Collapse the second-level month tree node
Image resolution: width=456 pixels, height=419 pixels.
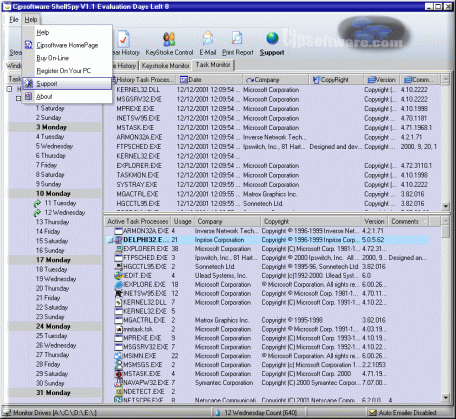[19, 98]
